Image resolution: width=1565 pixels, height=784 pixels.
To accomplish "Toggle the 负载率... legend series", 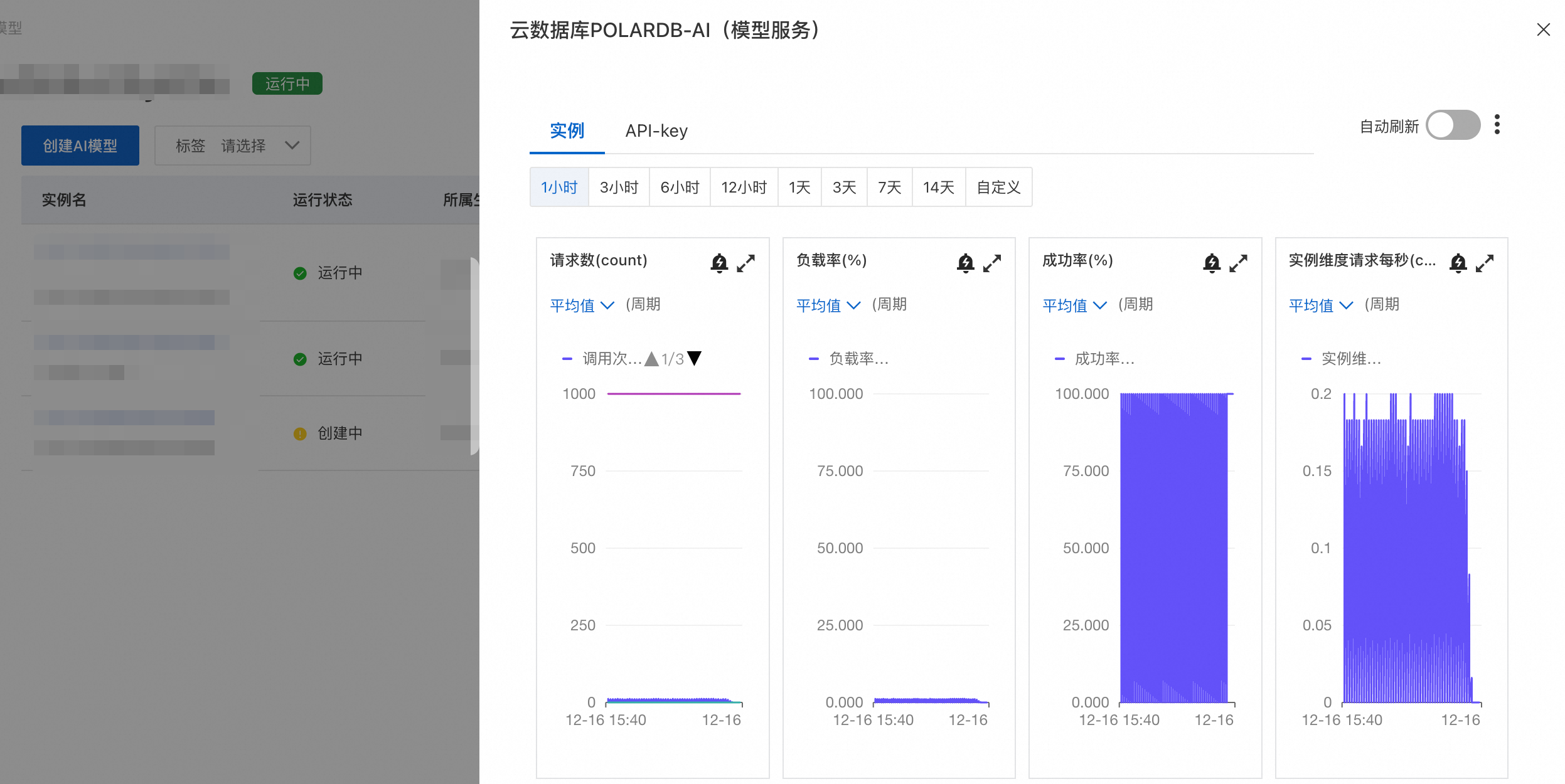I will pyautogui.click(x=848, y=359).
